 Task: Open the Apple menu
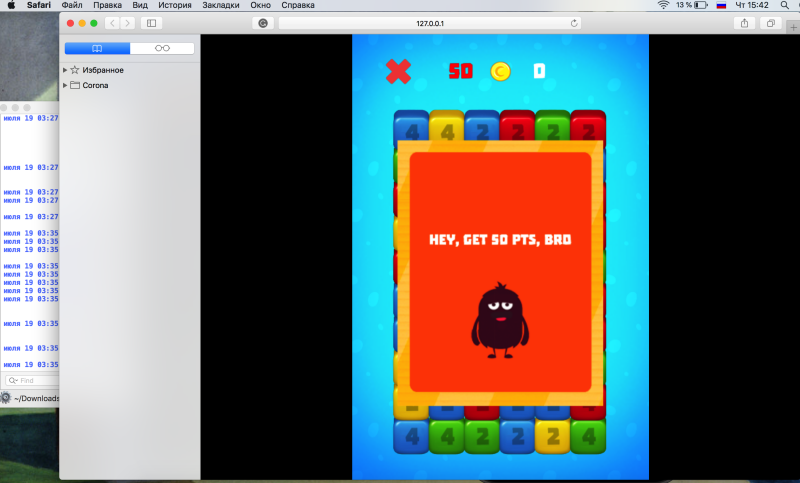11,5
